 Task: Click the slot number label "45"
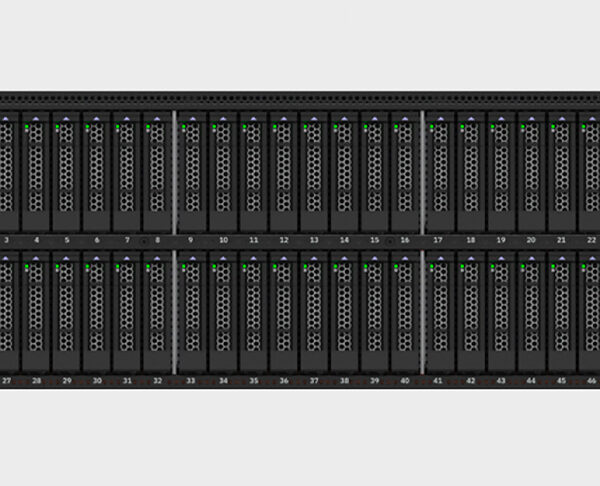(x=561, y=380)
